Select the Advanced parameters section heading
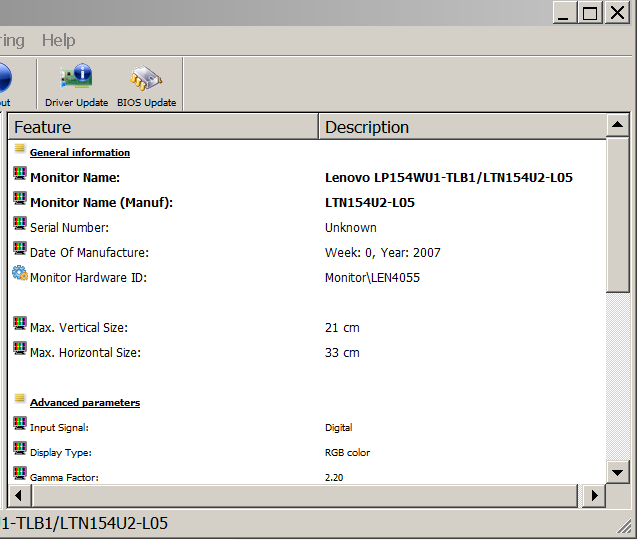Image resolution: width=637 pixels, height=540 pixels. click(x=85, y=403)
